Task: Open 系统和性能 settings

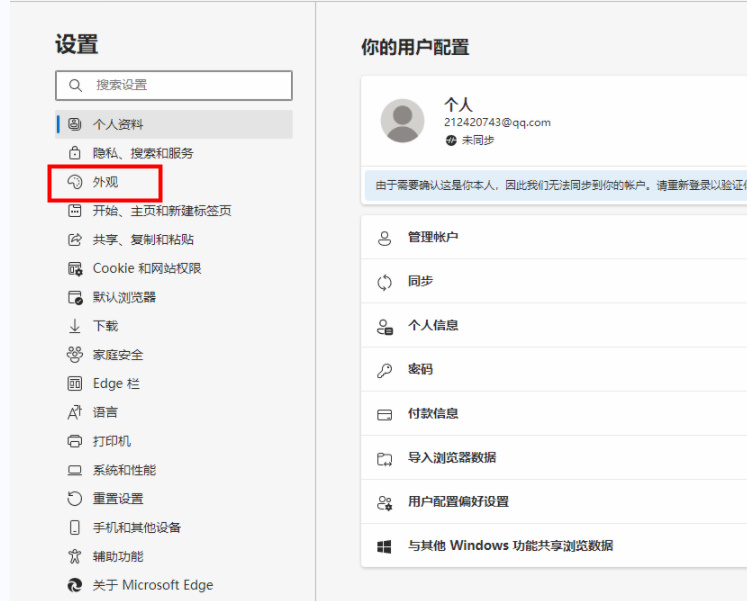Action: coord(174,470)
